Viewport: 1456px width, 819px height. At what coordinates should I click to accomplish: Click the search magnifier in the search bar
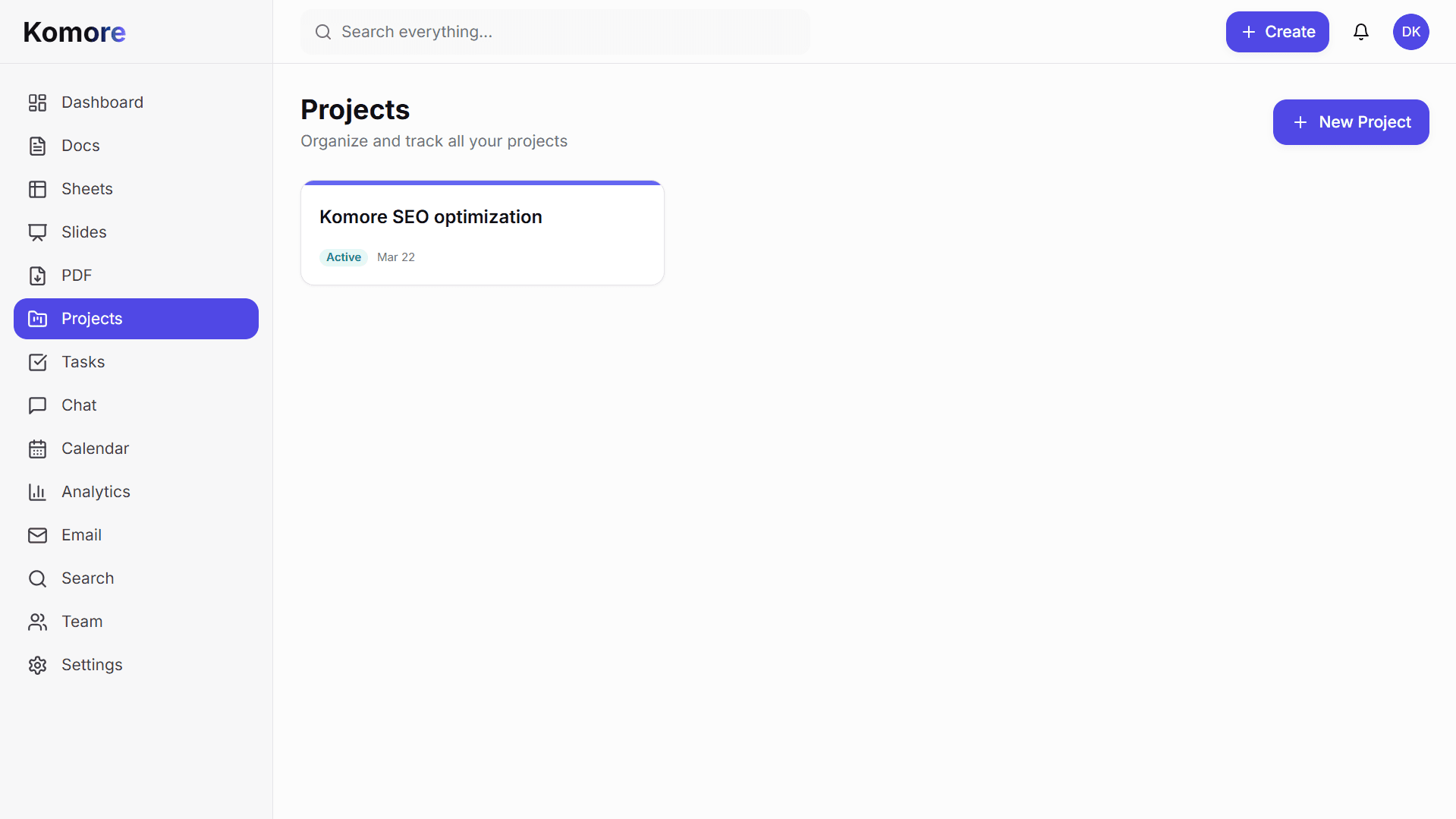[x=322, y=31]
